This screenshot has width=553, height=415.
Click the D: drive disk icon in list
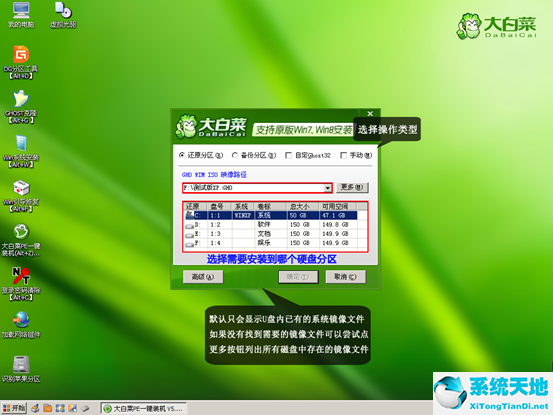coord(190,226)
